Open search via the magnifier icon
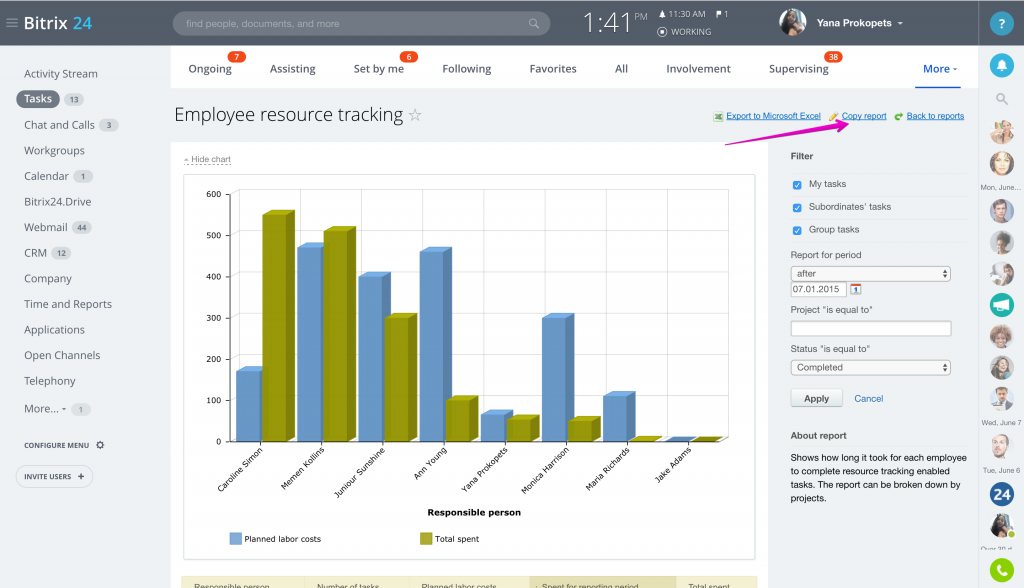Viewport: 1024px width, 588px height. [x=1001, y=99]
